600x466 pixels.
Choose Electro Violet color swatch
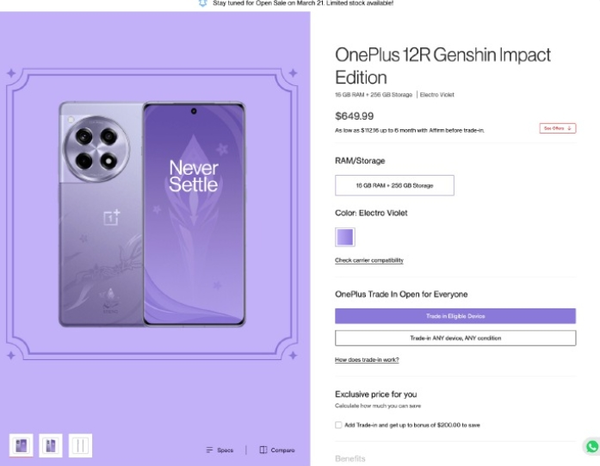click(x=345, y=237)
